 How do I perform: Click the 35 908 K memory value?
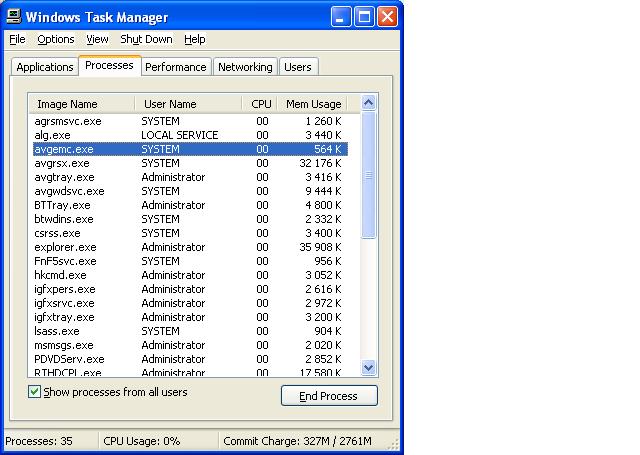click(320, 247)
